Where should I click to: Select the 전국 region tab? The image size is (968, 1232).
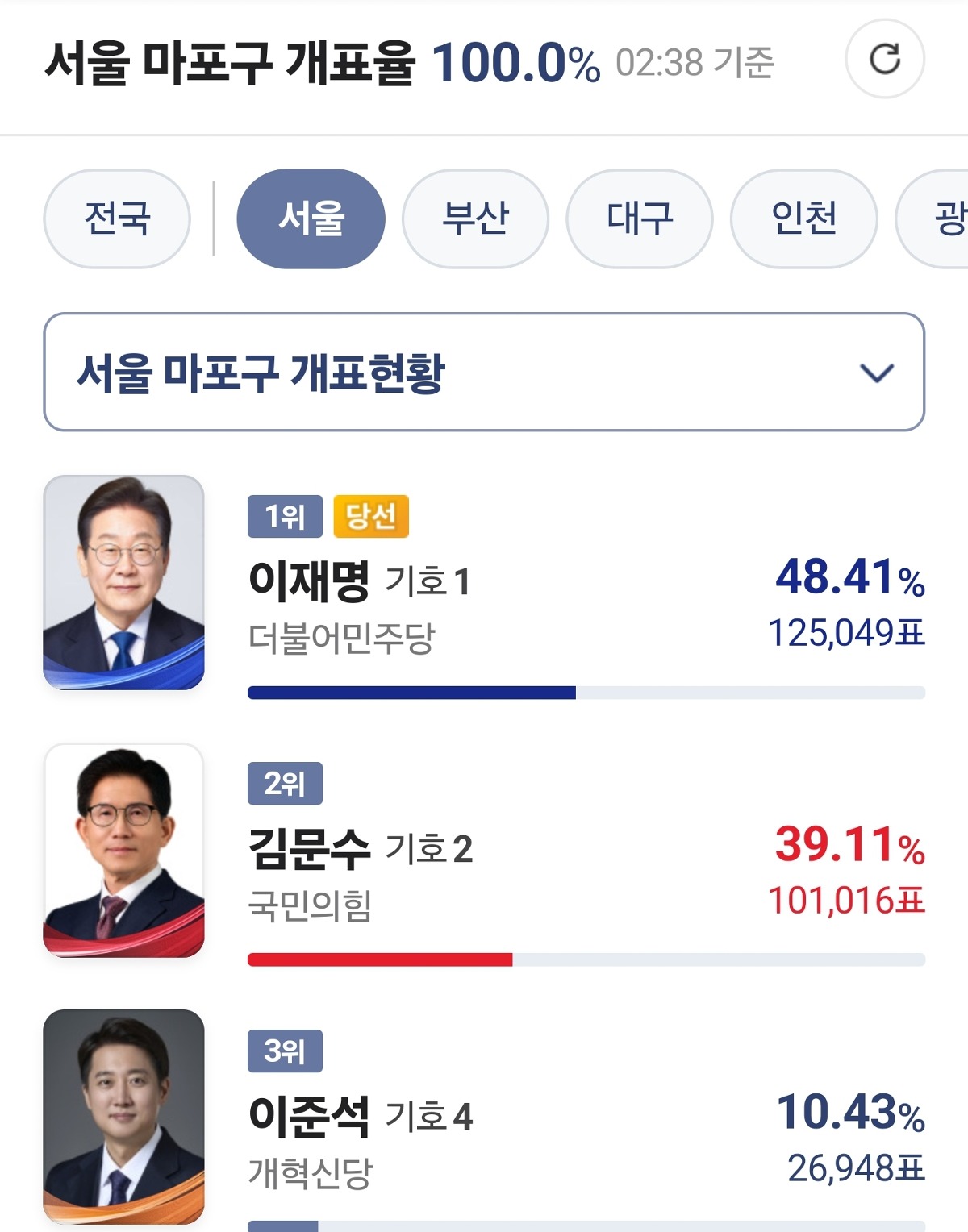tap(117, 218)
